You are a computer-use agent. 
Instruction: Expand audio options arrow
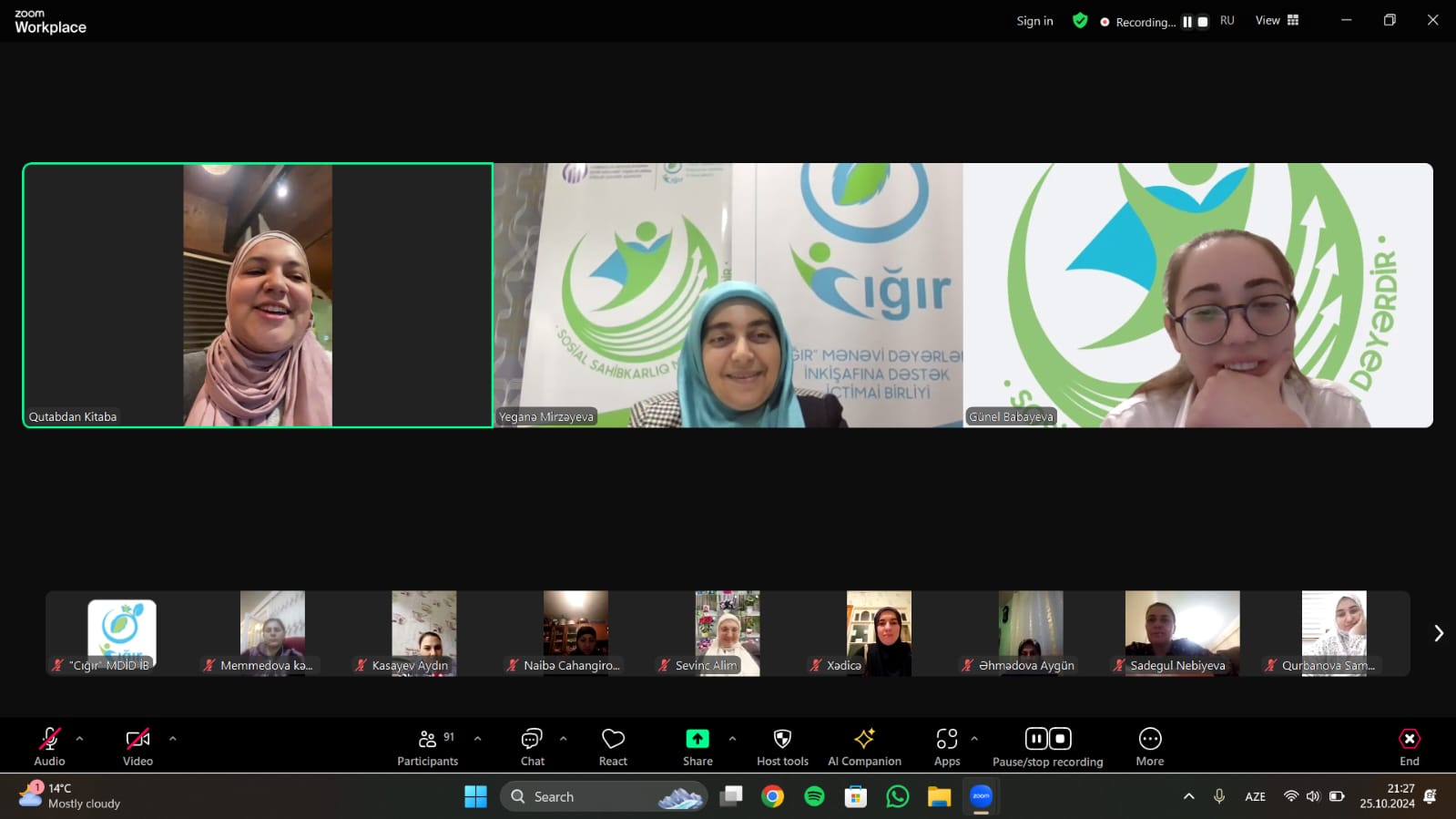point(79,739)
